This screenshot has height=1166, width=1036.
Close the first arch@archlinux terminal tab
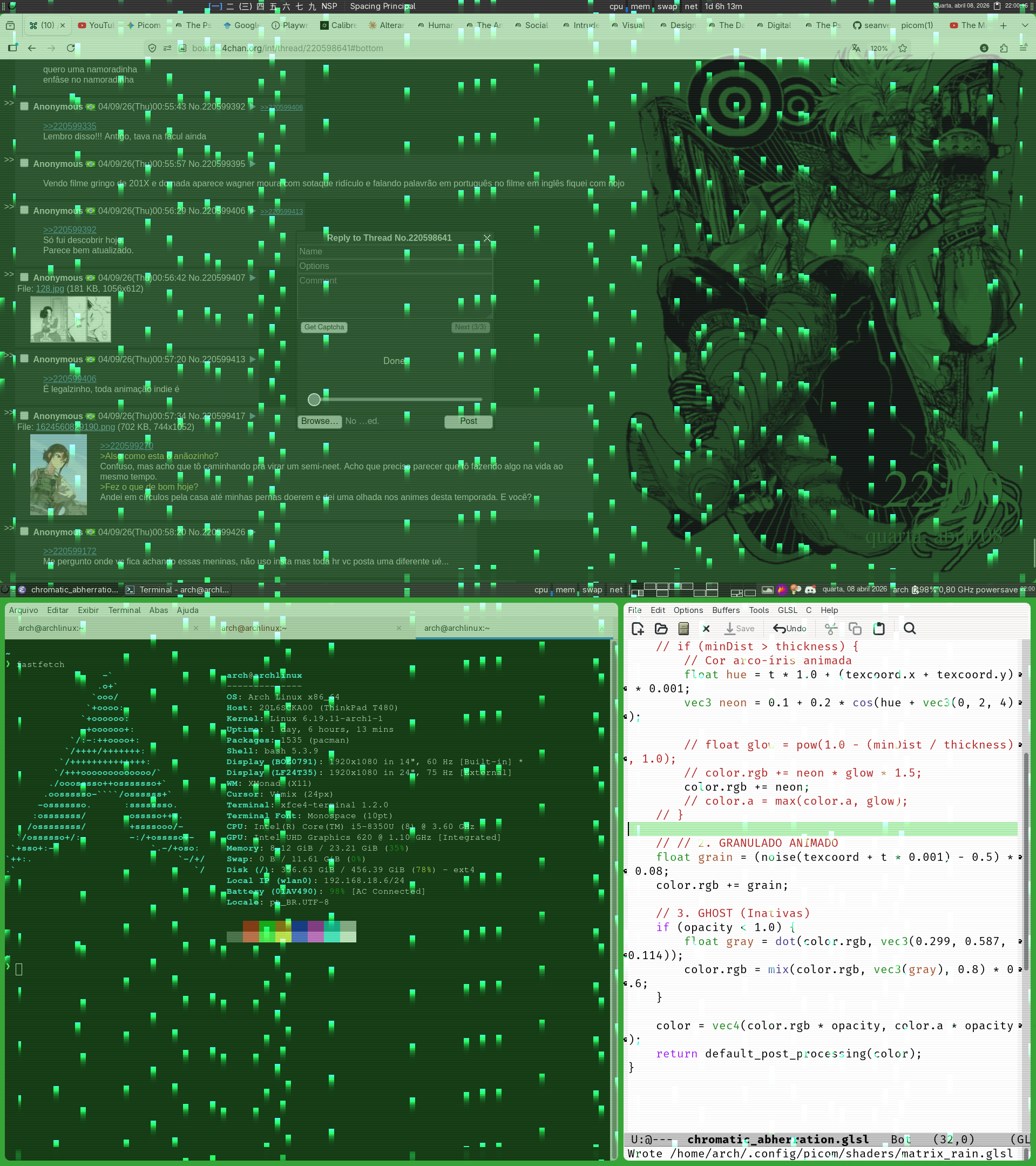click(x=195, y=628)
